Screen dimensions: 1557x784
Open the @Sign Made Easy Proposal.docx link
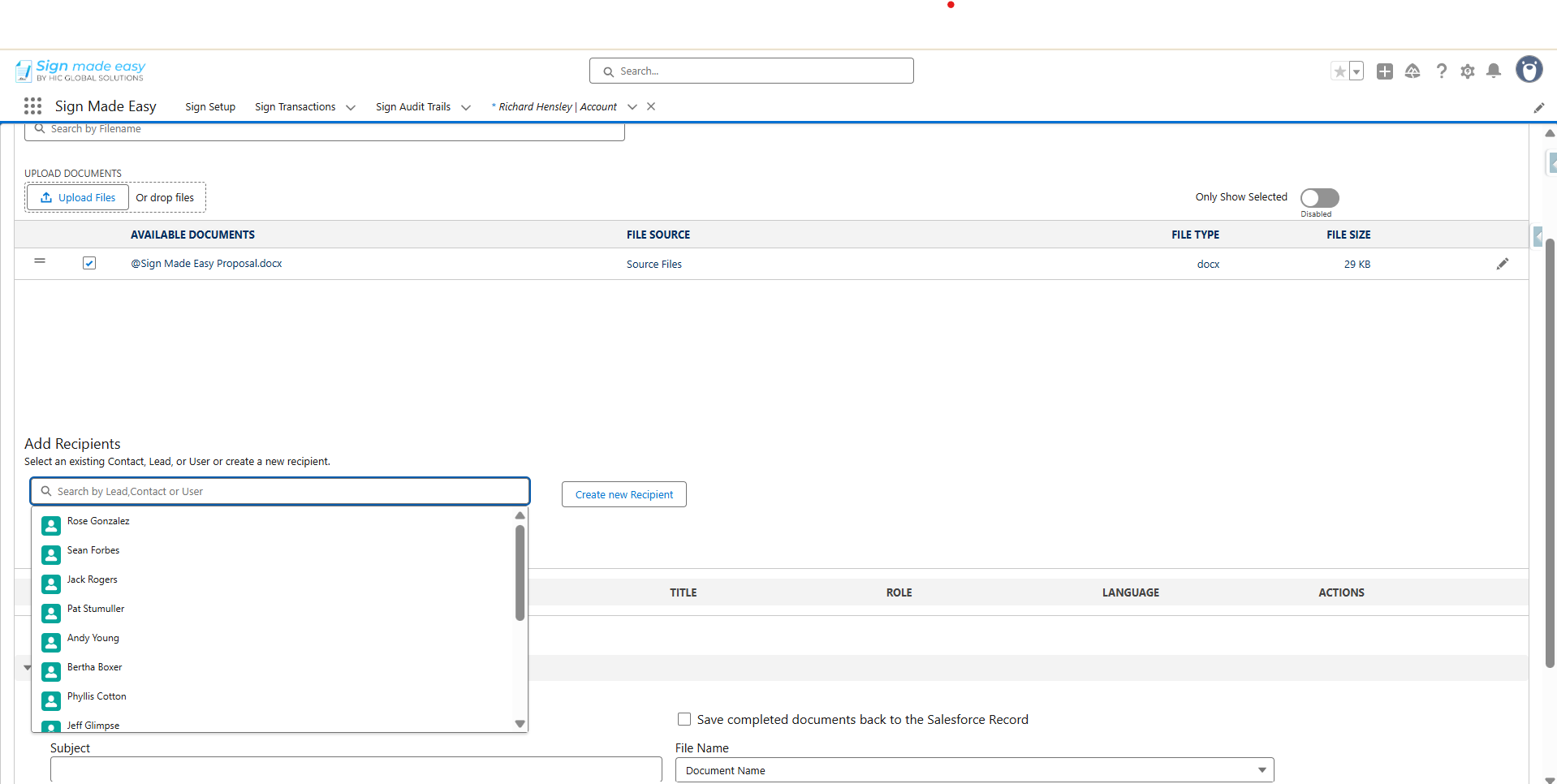point(206,264)
